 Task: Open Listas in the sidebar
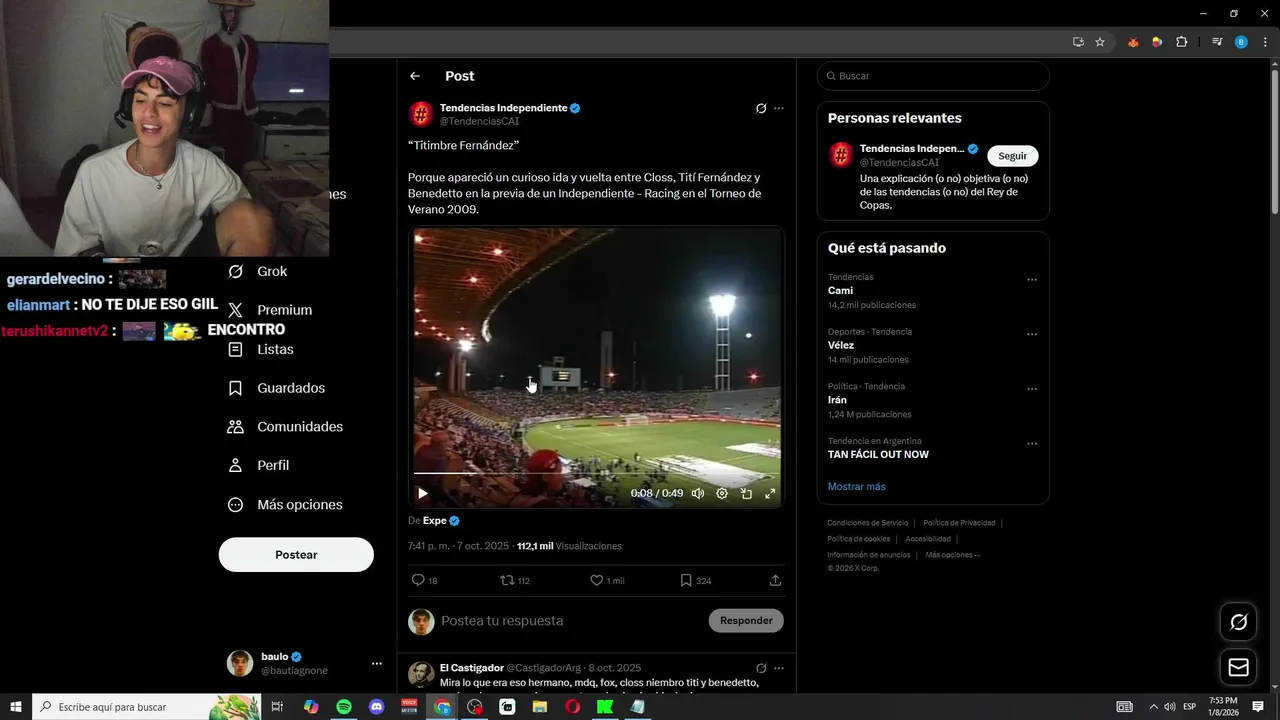260,349
